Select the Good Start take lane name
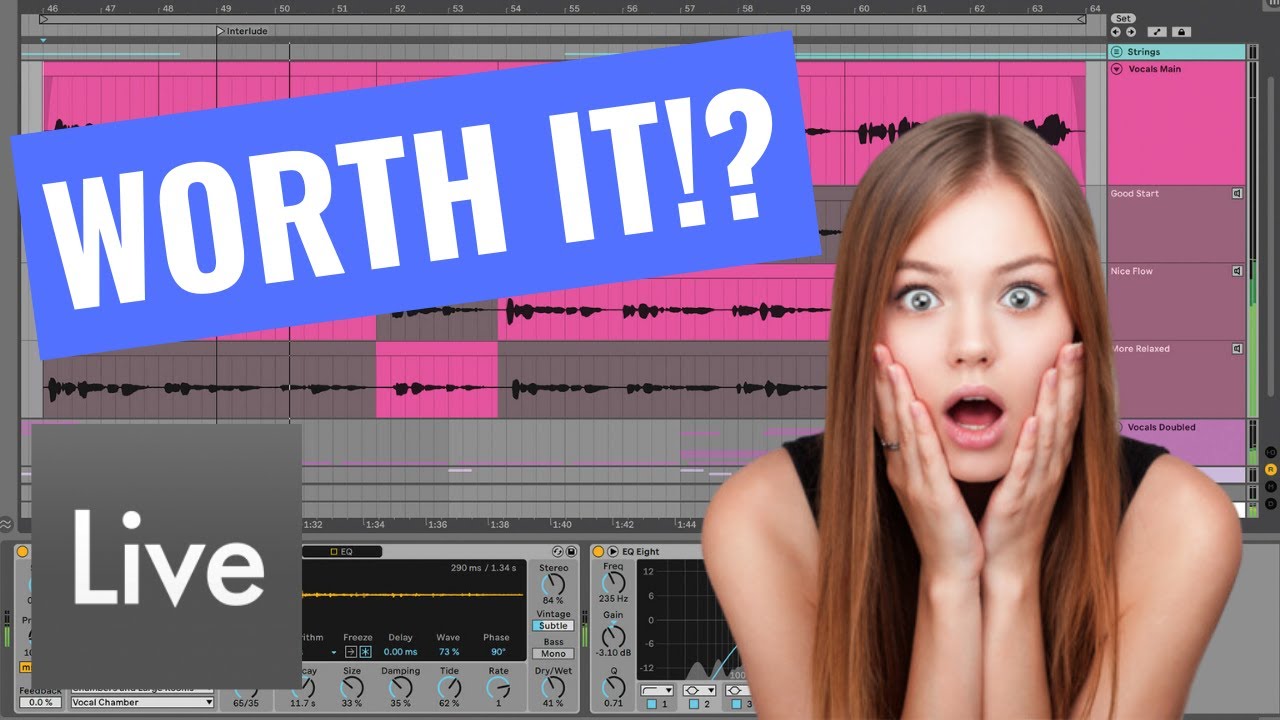 [1135, 194]
